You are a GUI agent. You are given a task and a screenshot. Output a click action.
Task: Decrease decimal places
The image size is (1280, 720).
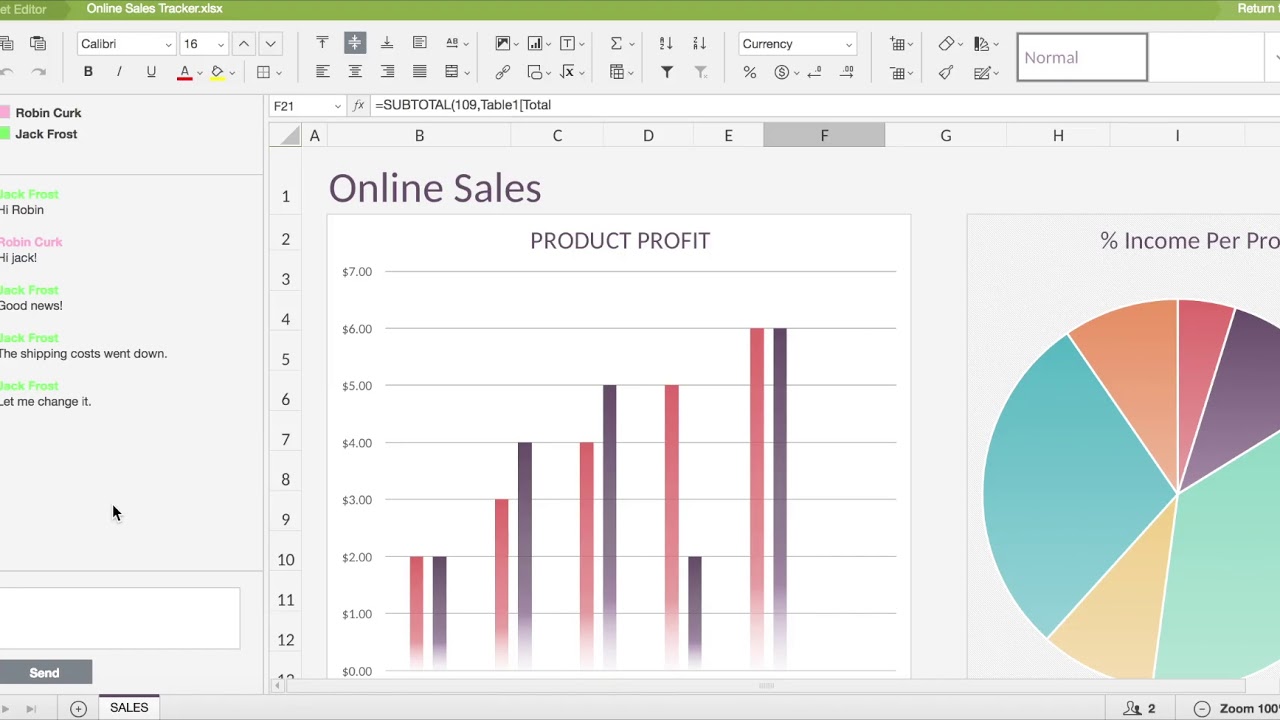[814, 72]
